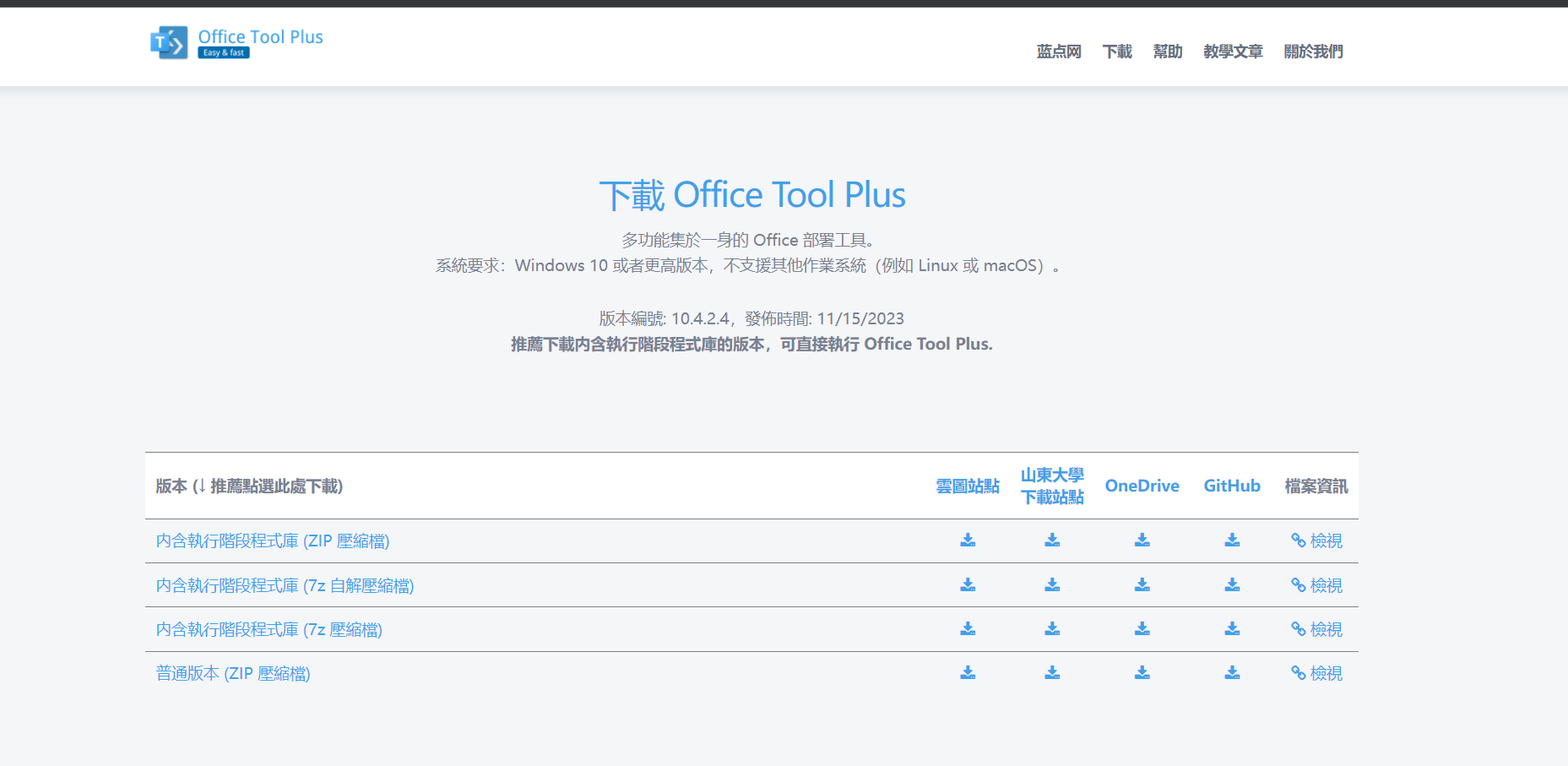Download 7z 壓縮檔 runtime version from 雲圖站點
Screen dimensions: 1568x766
[968, 629]
